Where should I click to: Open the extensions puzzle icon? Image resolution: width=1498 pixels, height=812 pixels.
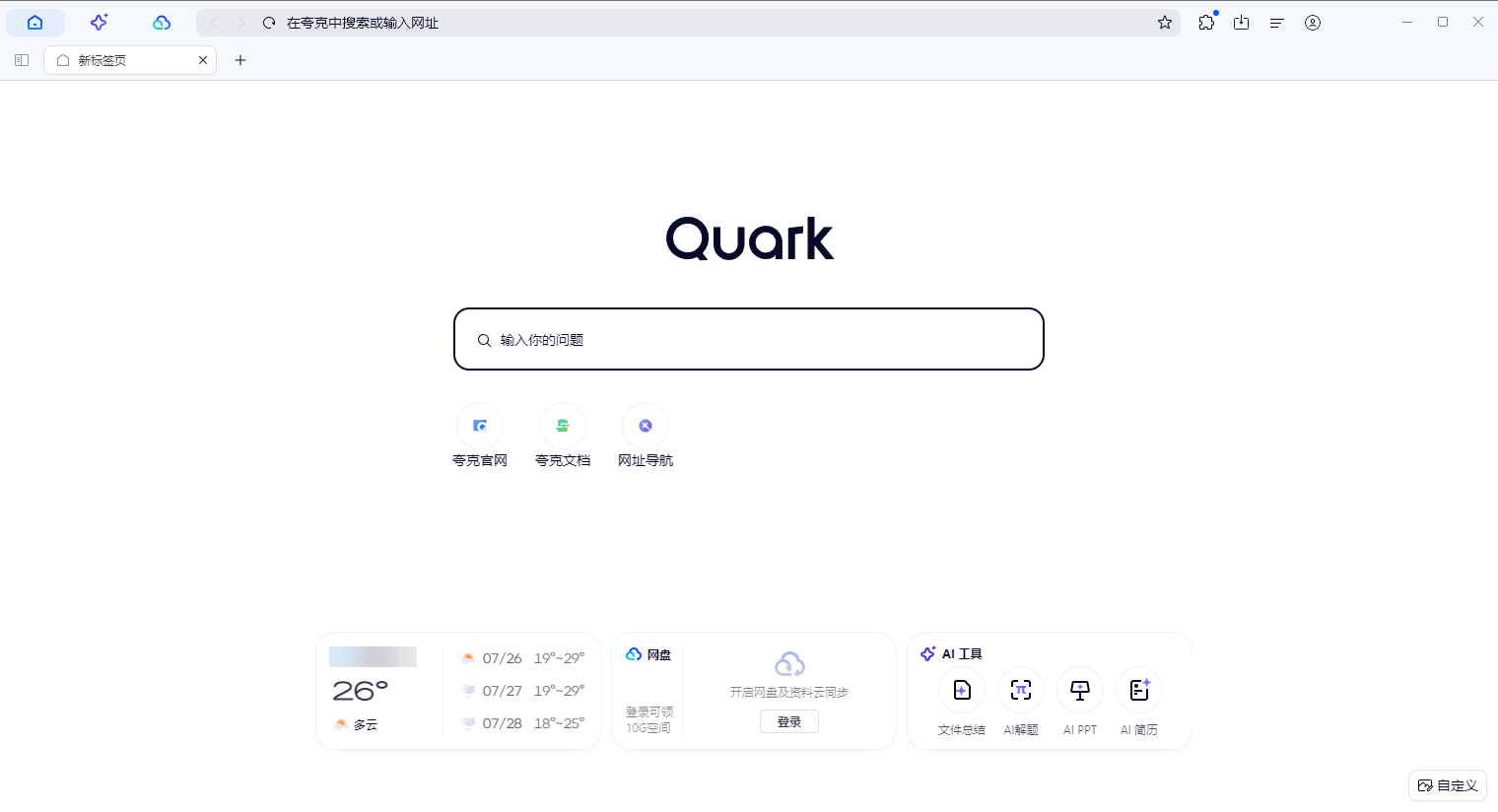pyautogui.click(x=1206, y=23)
